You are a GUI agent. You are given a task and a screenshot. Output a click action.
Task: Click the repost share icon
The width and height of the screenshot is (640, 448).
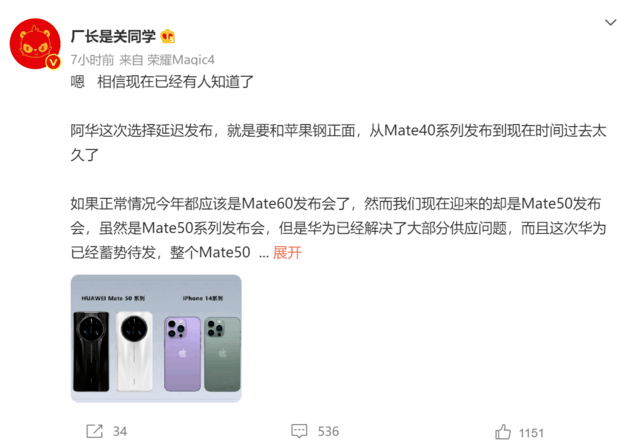[94, 431]
